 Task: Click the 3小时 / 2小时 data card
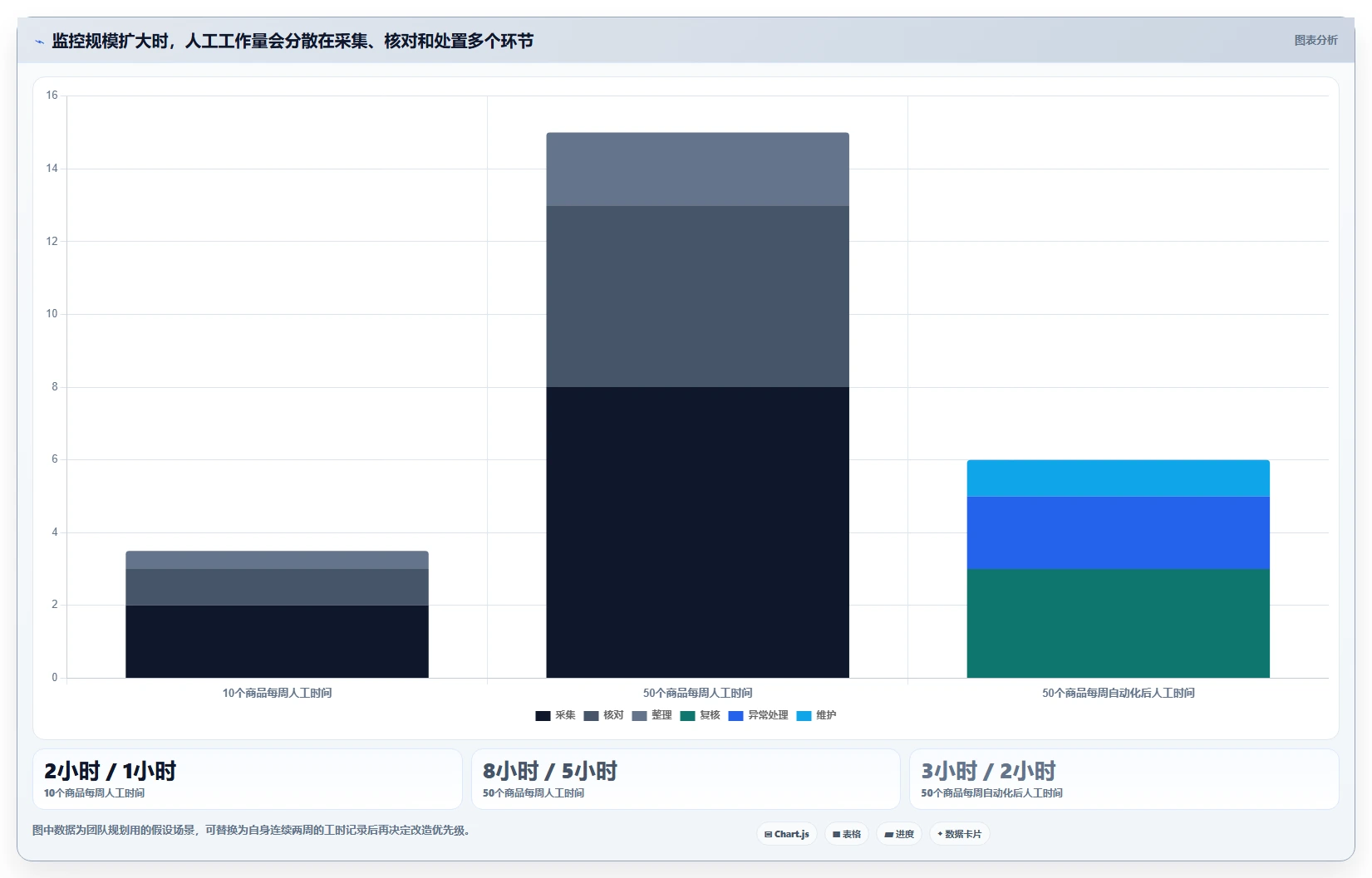1124,779
